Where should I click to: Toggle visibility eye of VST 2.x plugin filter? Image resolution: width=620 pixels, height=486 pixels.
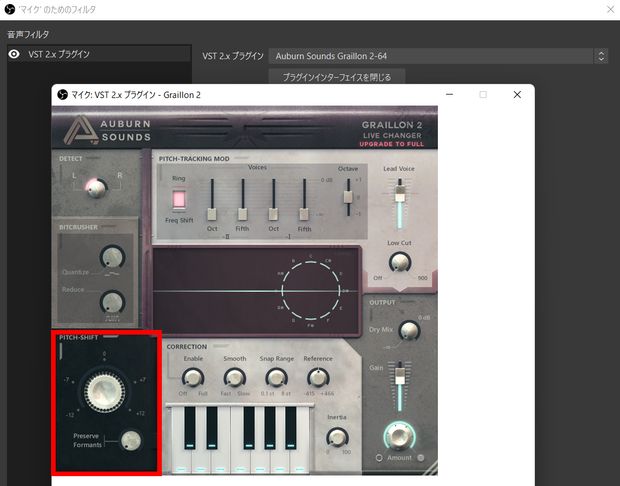[x=14, y=54]
